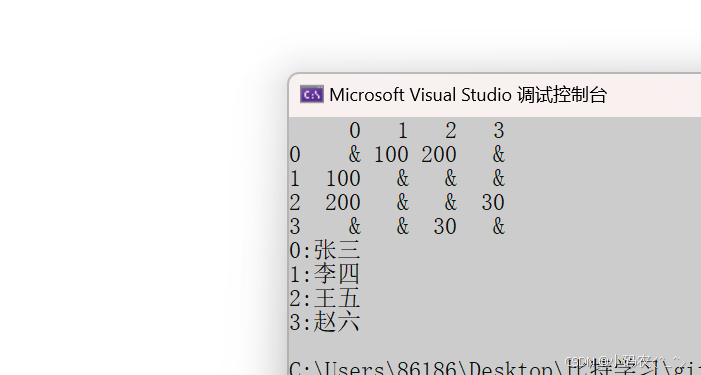This screenshot has height=375, width=701.
Task: Click the Microsoft Visual Studio window title
Action: [468, 95]
